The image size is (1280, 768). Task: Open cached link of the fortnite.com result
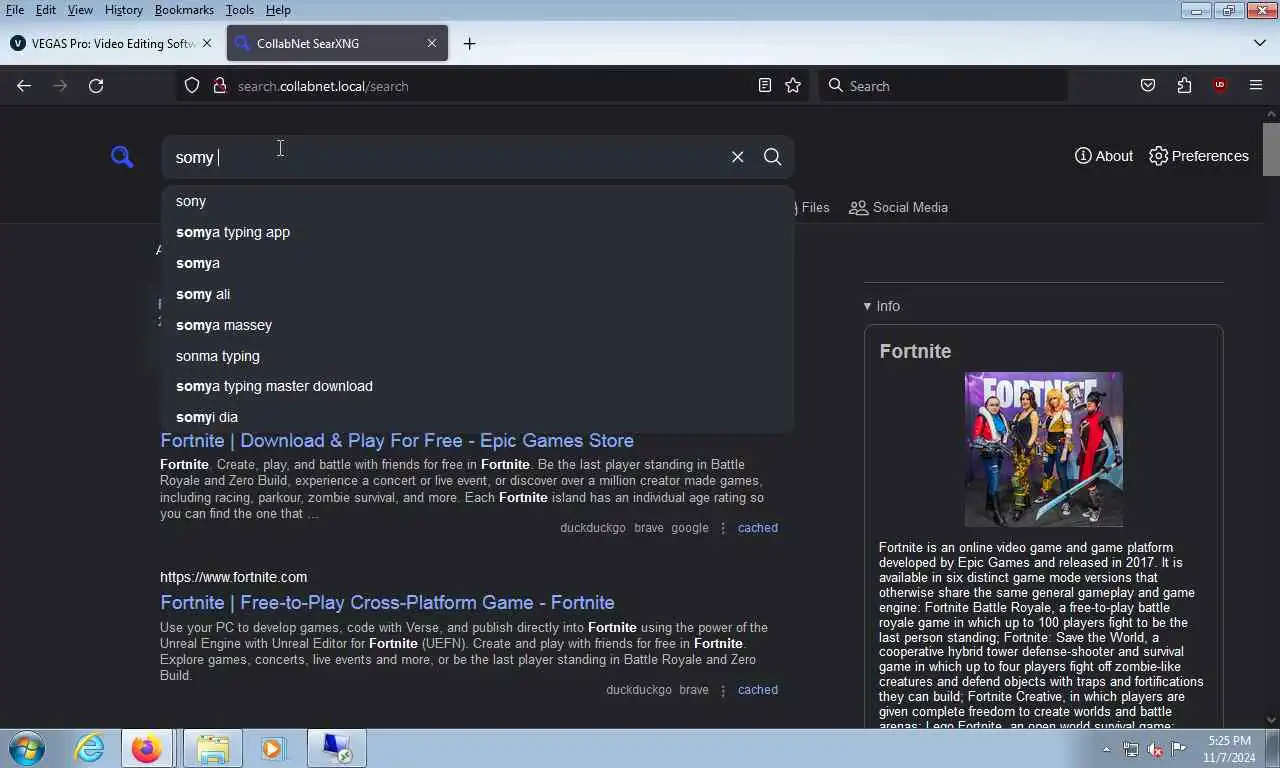757,690
